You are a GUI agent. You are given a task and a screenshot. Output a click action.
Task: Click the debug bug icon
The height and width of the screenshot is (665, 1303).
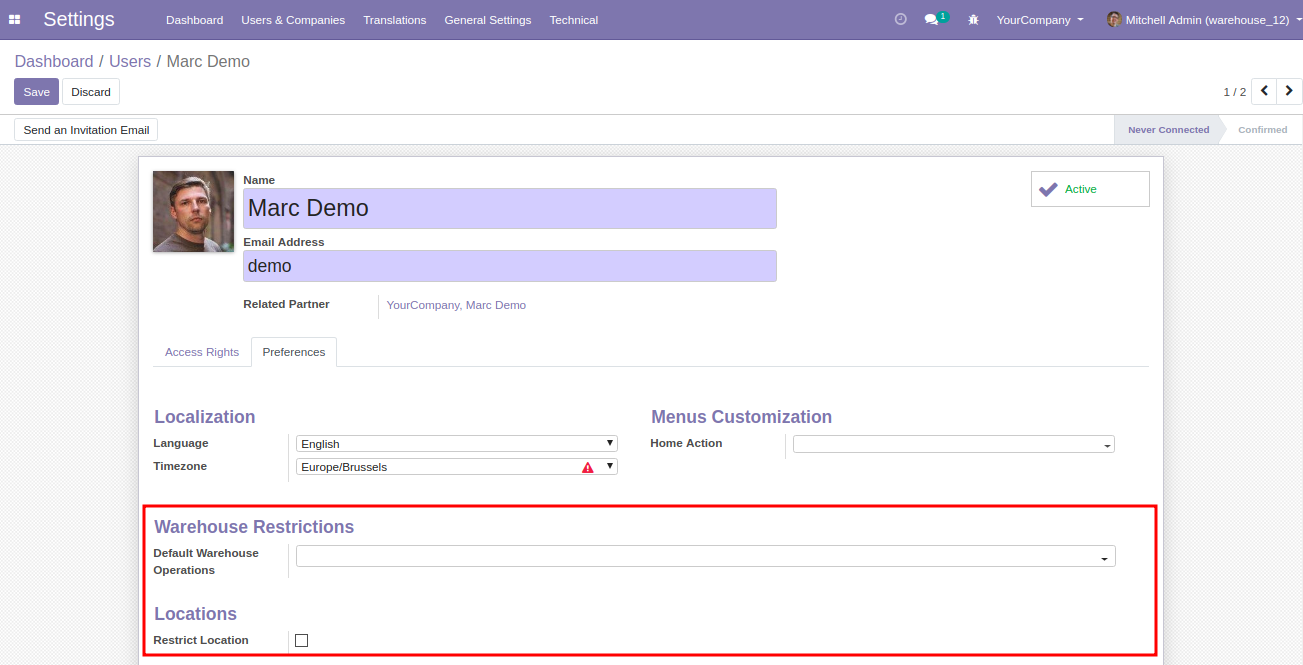coord(973,20)
